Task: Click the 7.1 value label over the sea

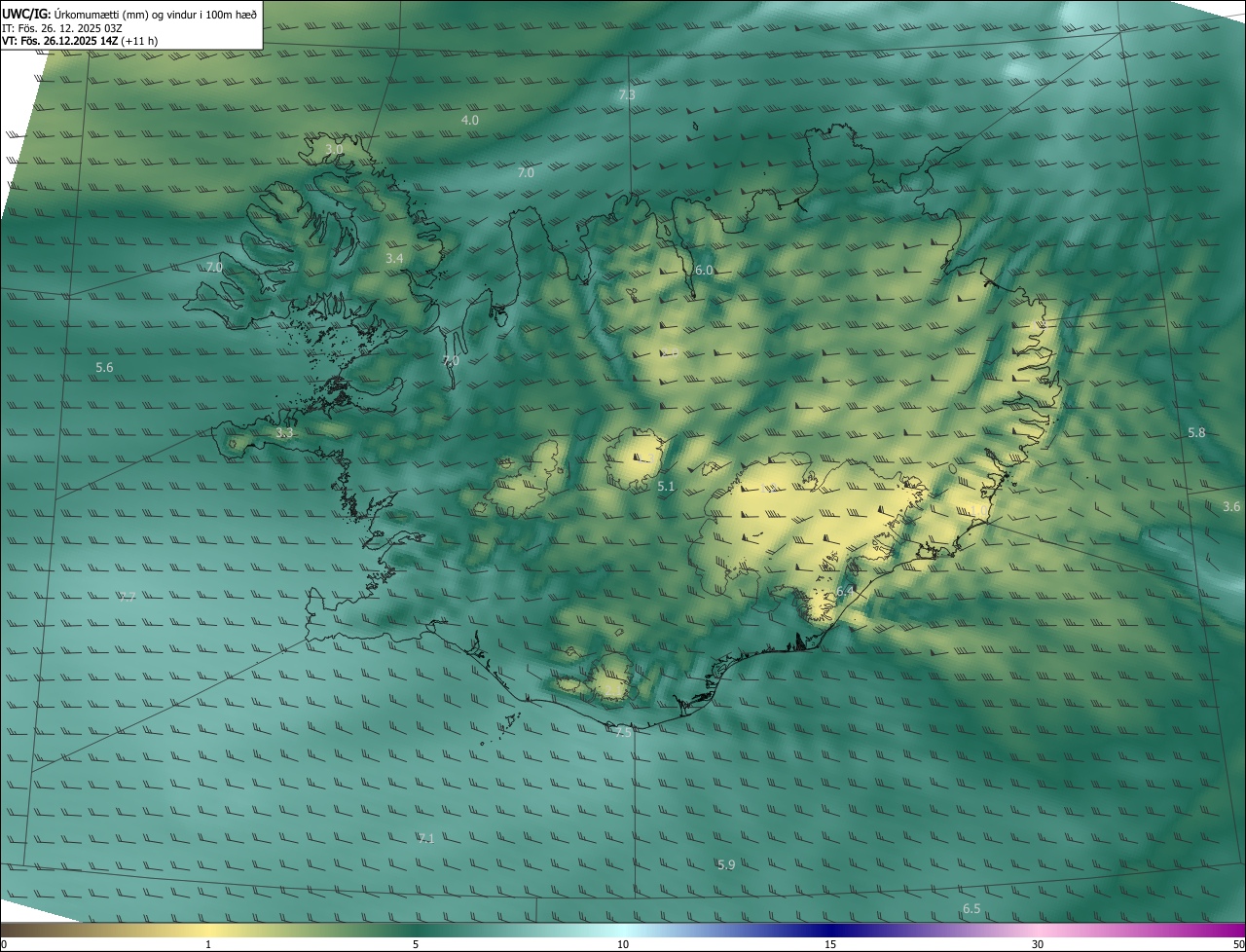Action: click(425, 838)
